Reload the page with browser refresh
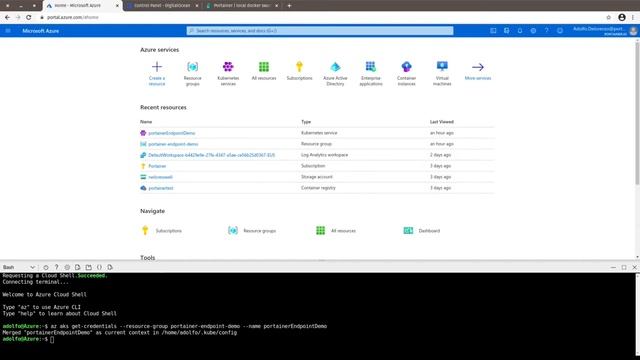This screenshot has width=640, height=360. click(x=29, y=18)
